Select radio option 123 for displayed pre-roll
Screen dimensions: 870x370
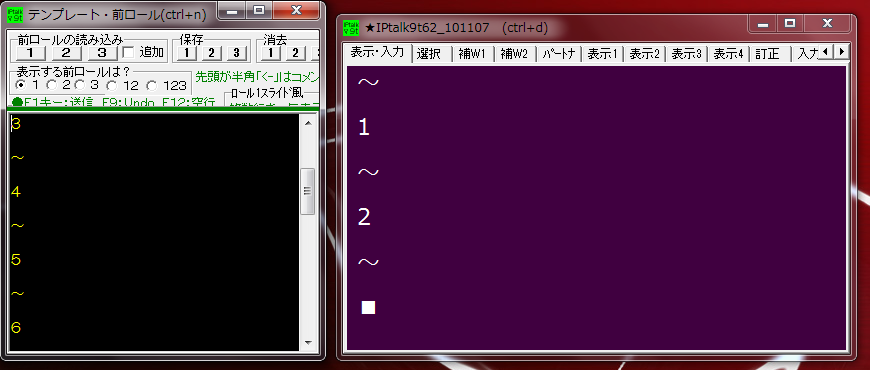pos(151,85)
